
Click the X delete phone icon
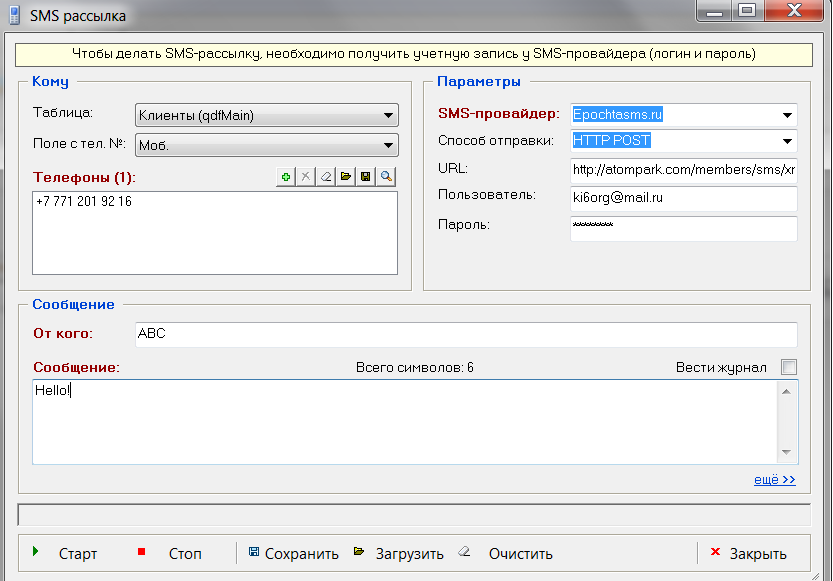tap(306, 177)
